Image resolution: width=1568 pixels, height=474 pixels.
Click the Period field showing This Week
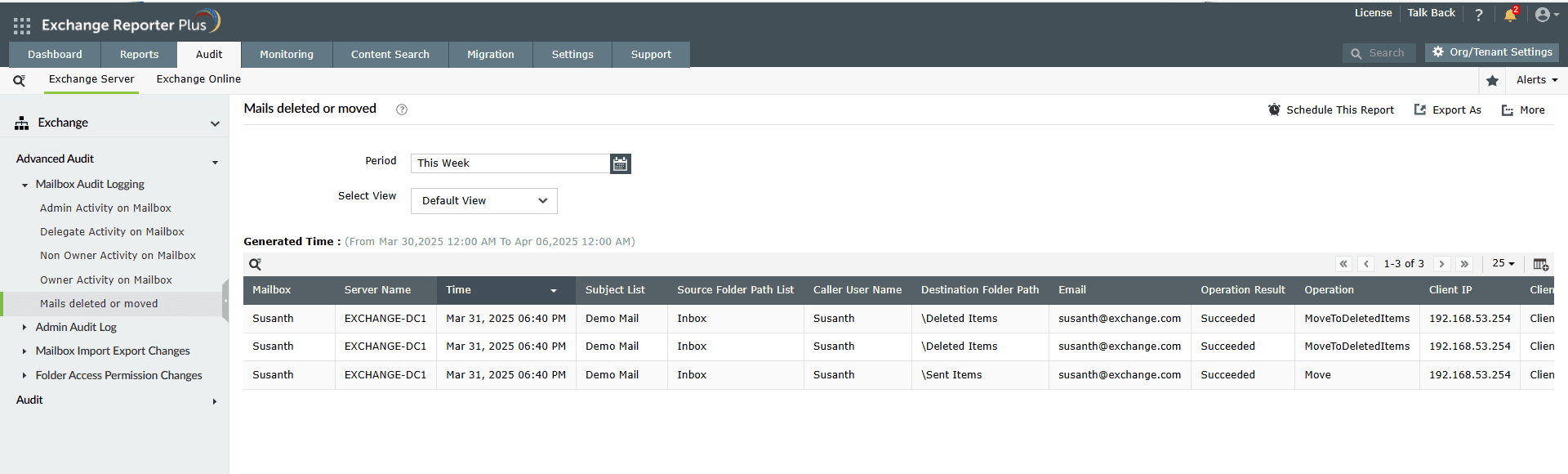tap(510, 163)
